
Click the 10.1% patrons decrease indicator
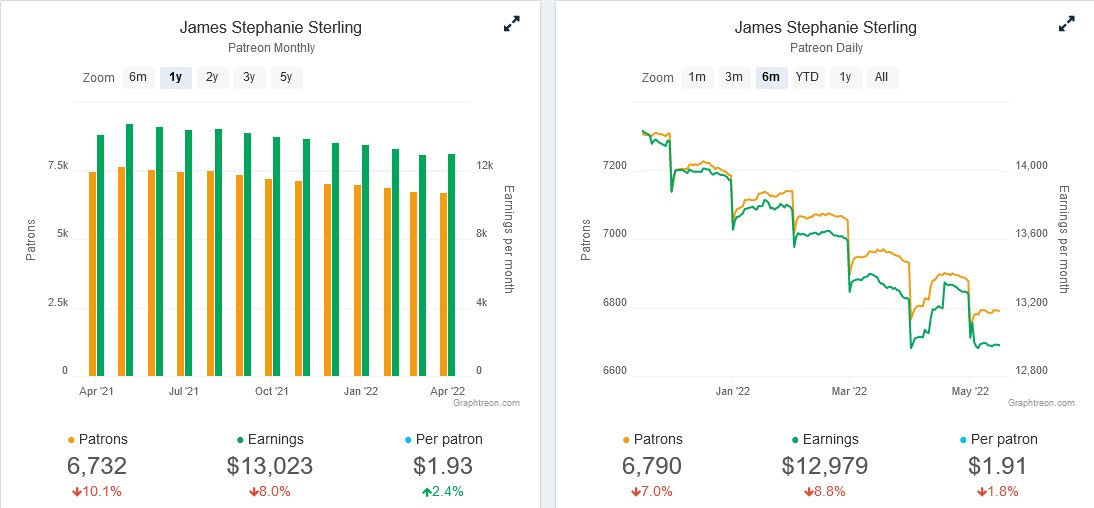(97, 491)
